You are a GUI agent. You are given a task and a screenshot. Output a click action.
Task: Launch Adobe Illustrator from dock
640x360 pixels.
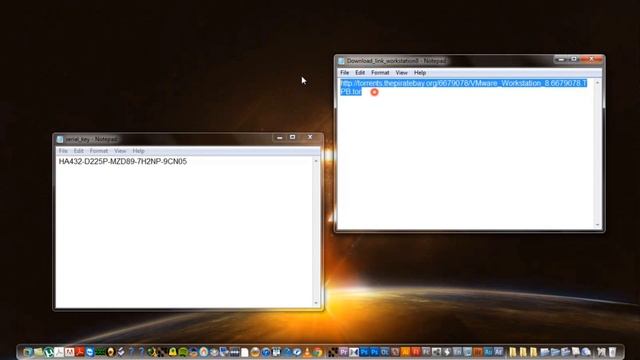pyautogui.click(x=405, y=351)
